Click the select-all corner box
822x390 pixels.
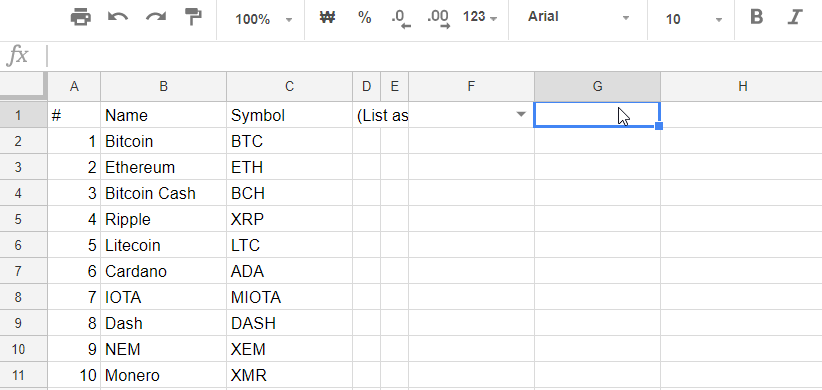click(23, 86)
